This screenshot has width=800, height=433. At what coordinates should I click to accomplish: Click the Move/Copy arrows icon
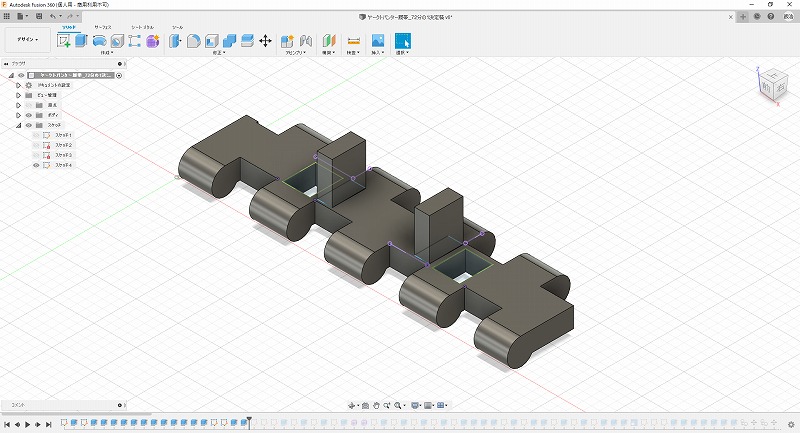click(x=265, y=41)
